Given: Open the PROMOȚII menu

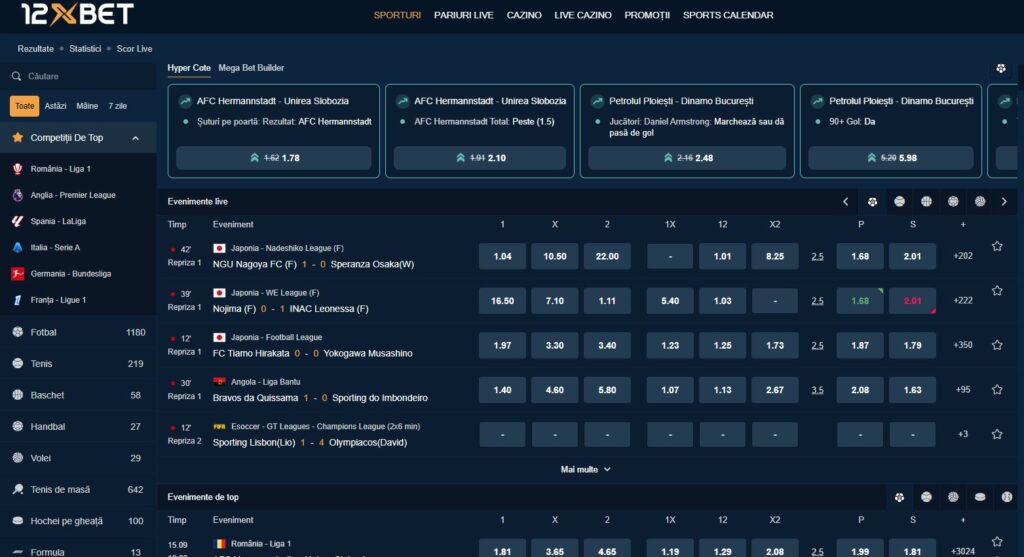Looking at the screenshot, I should click(647, 15).
